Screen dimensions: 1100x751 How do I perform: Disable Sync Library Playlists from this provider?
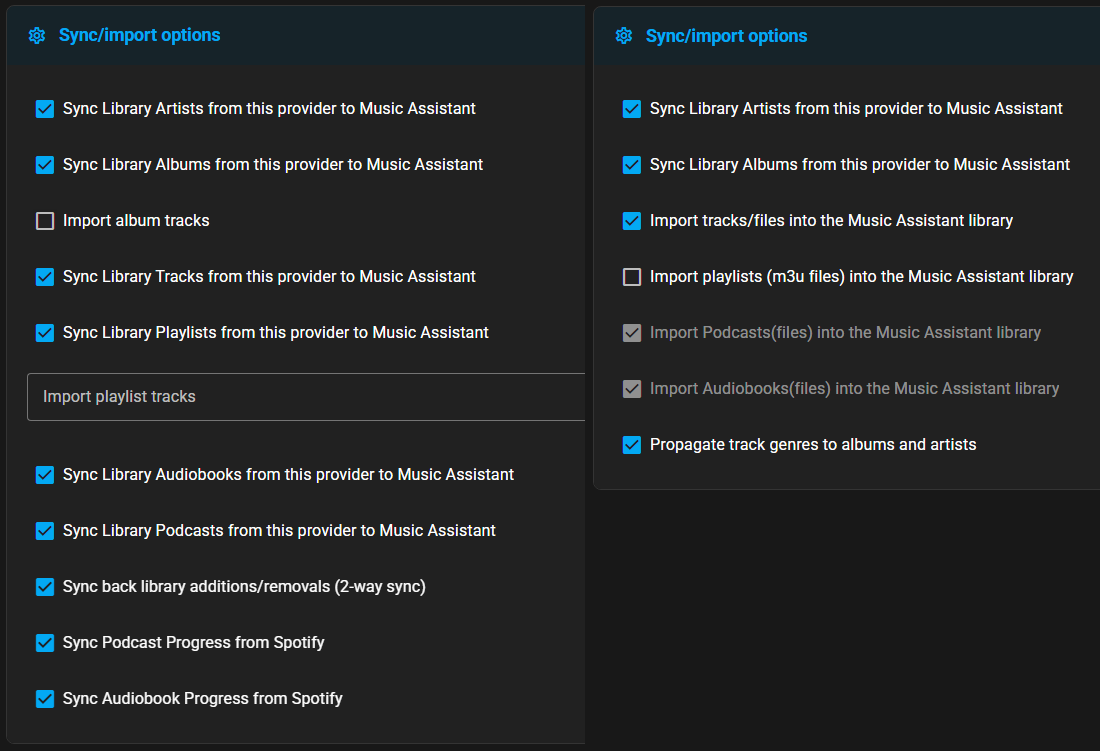tap(45, 333)
